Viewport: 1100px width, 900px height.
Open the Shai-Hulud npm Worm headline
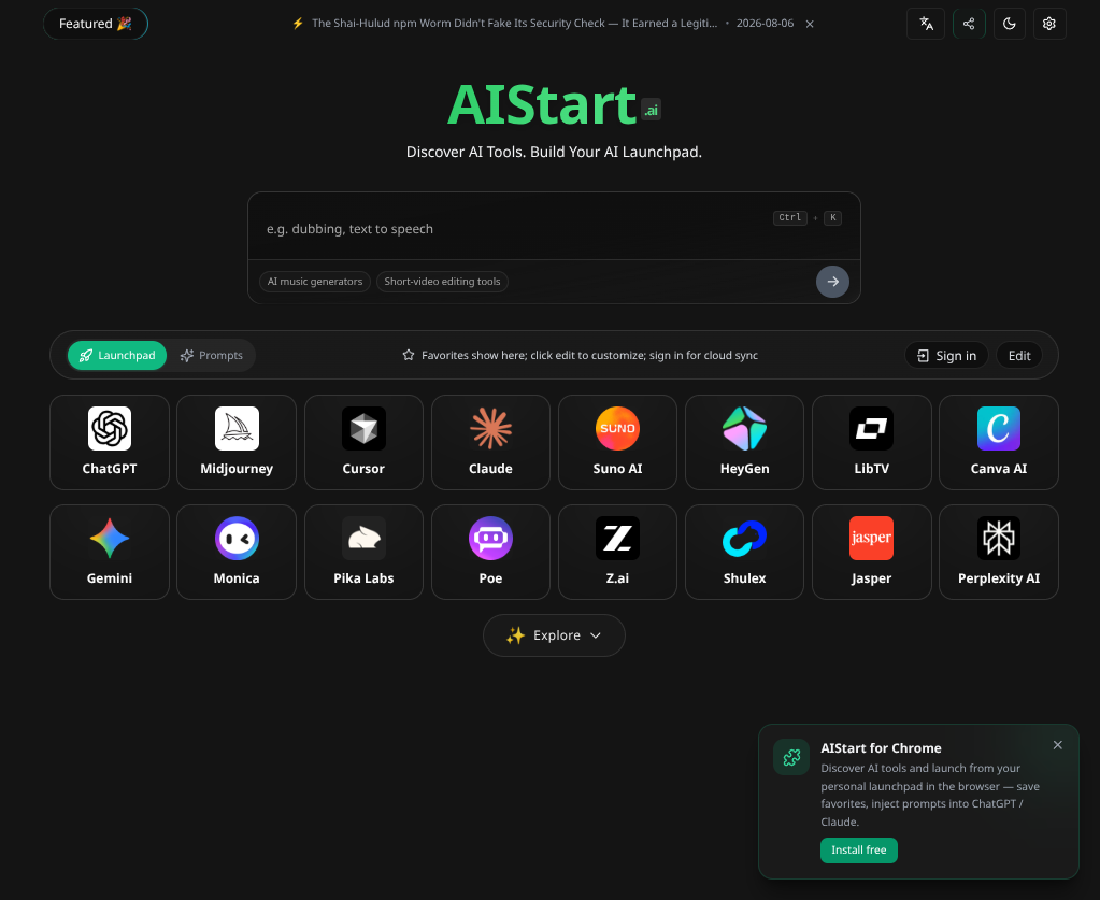(x=514, y=23)
